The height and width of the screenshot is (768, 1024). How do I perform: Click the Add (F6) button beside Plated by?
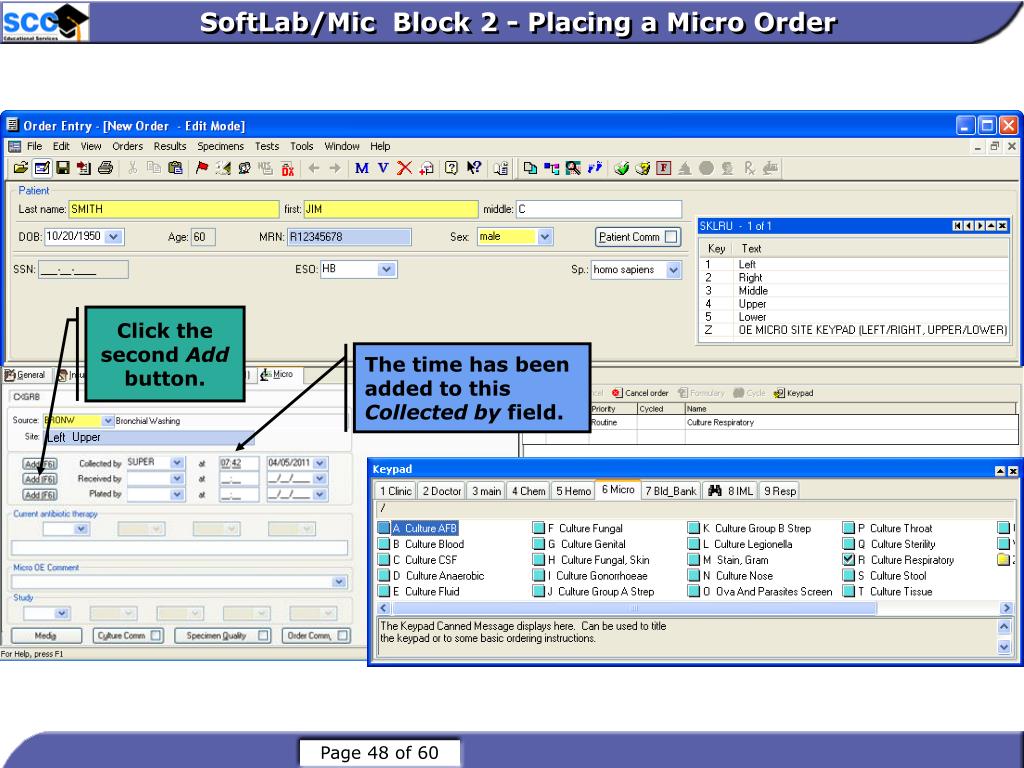pos(40,495)
